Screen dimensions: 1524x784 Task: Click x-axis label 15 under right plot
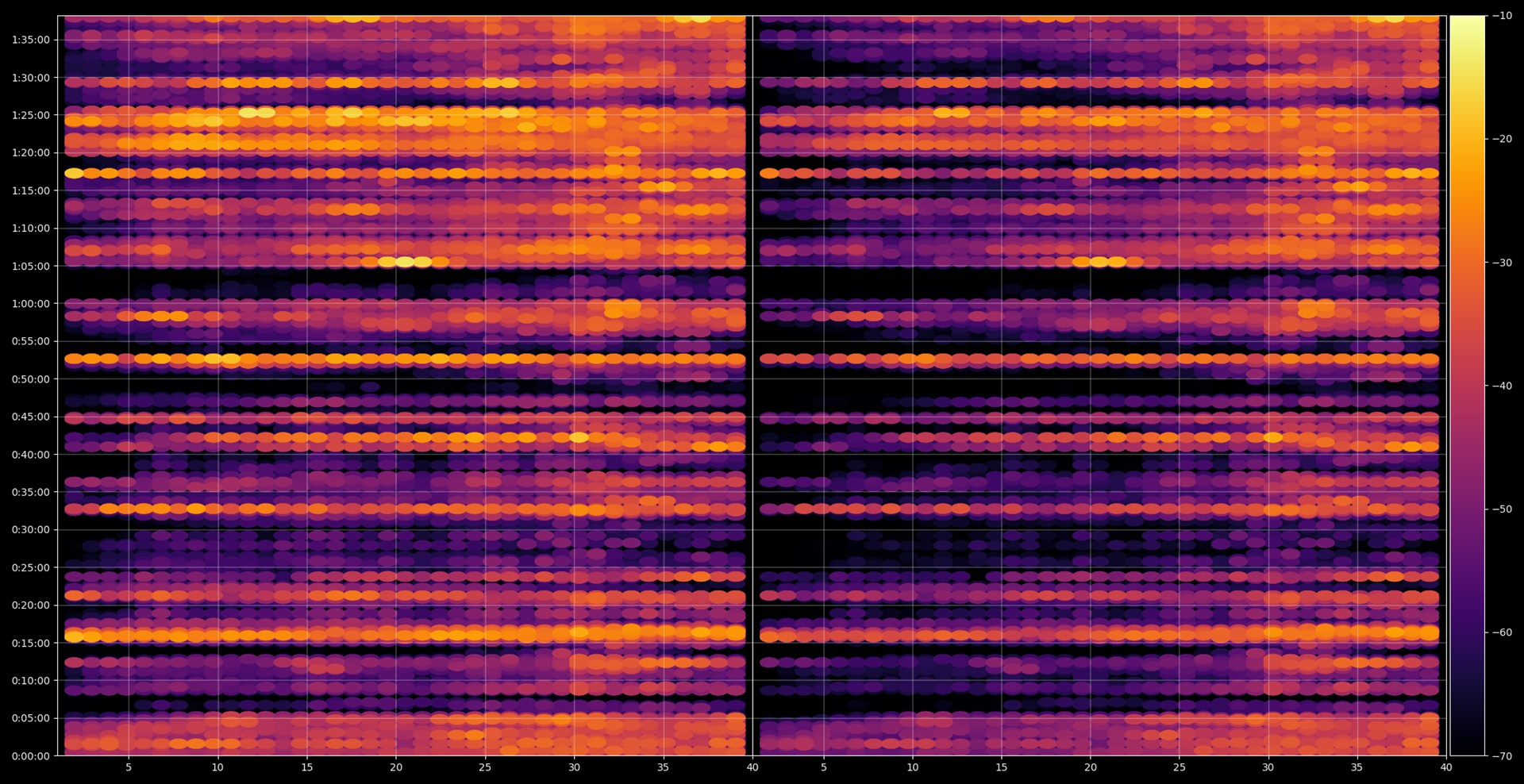(x=1002, y=767)
